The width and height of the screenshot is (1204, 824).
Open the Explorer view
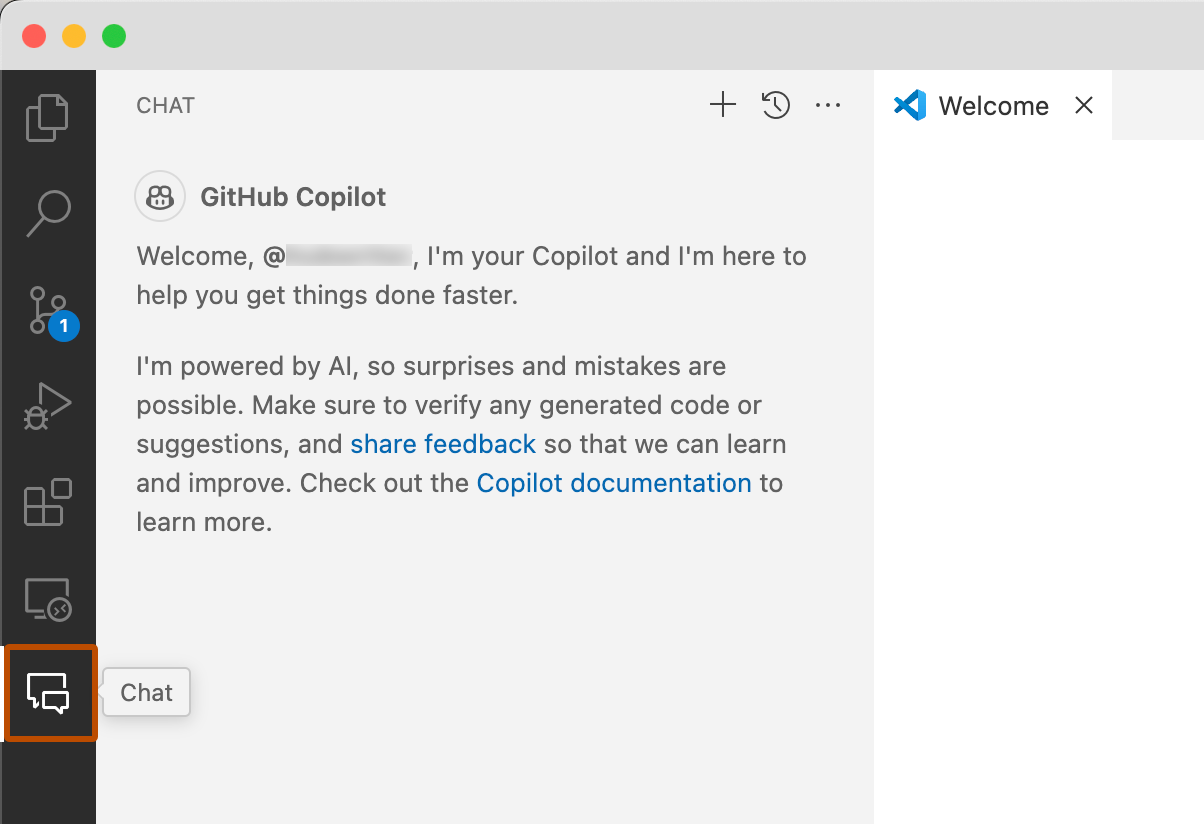48,117
